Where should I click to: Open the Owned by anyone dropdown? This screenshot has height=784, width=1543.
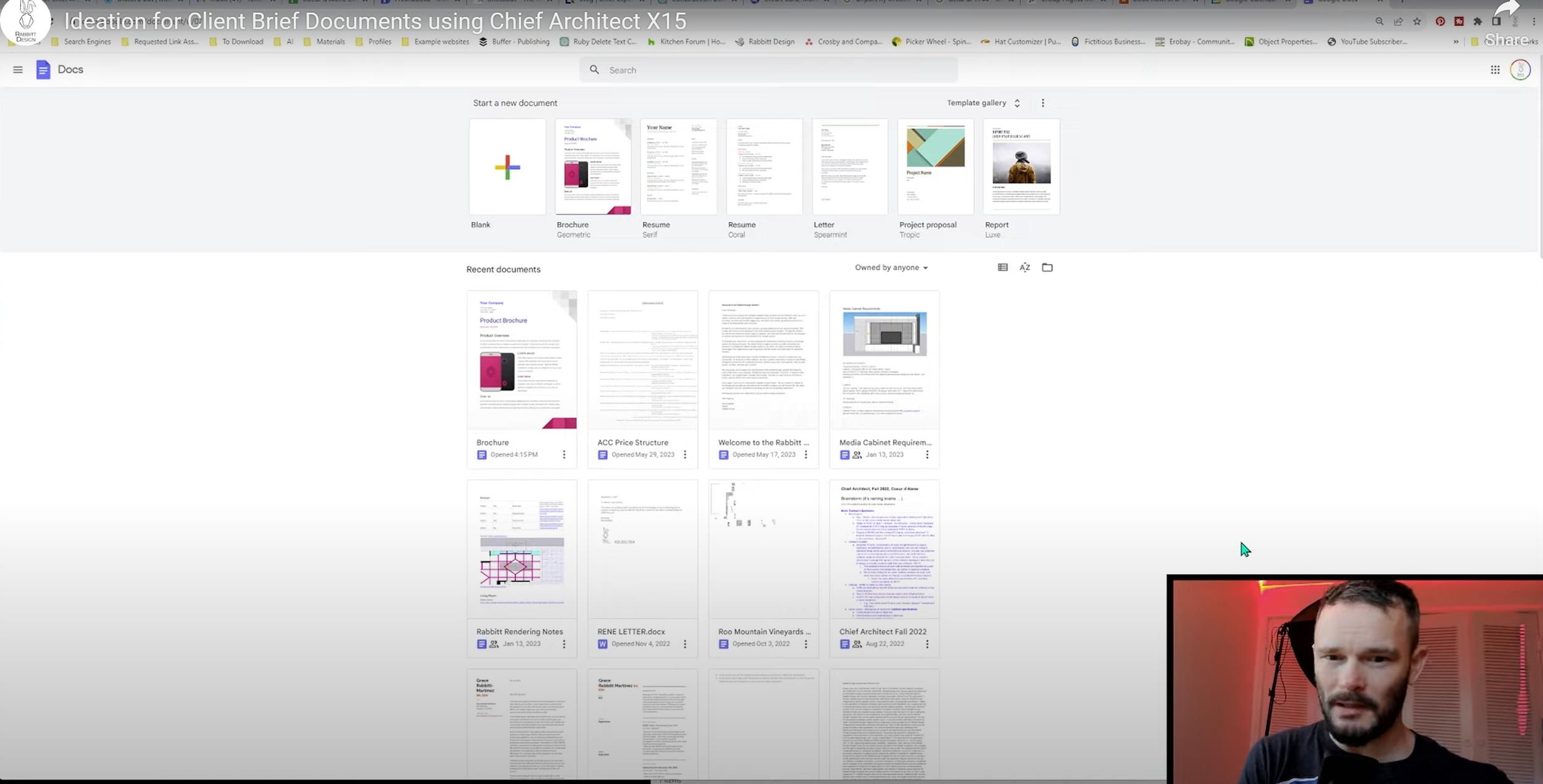[891, 268]
